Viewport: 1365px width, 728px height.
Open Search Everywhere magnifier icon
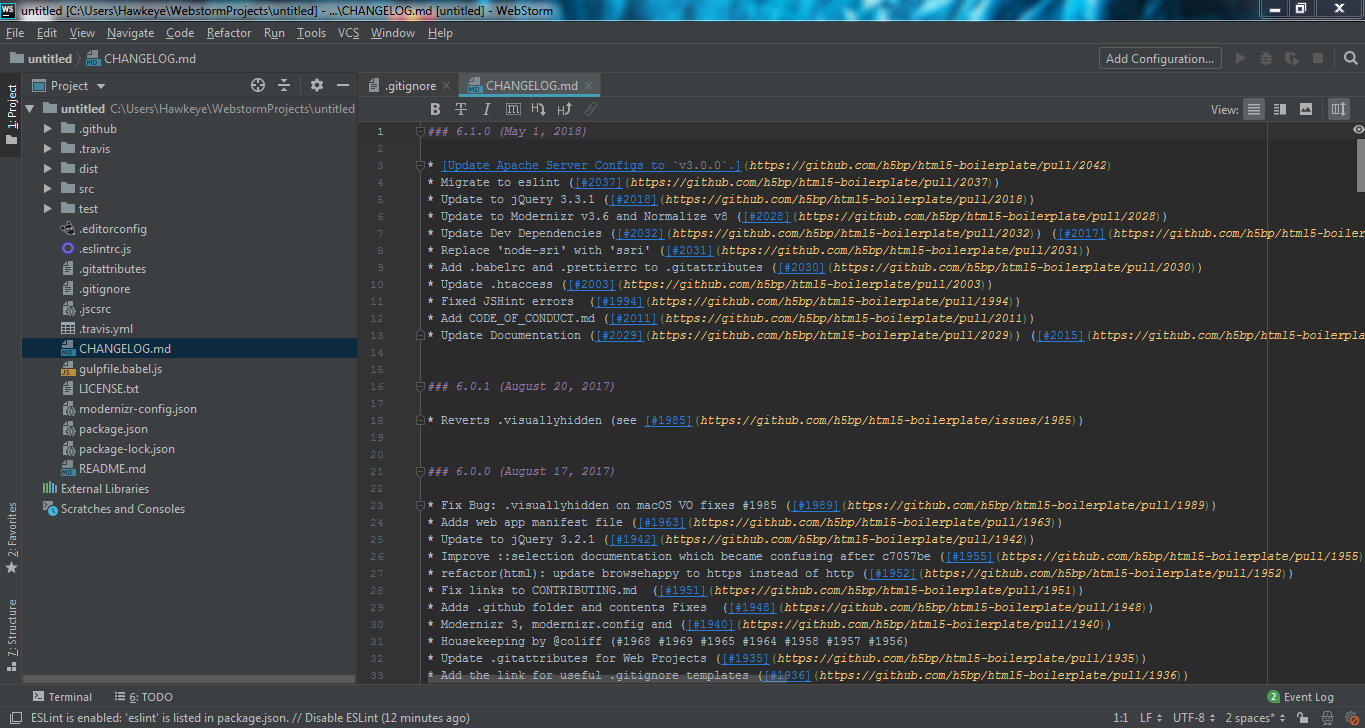click(x=1349, y=59)
